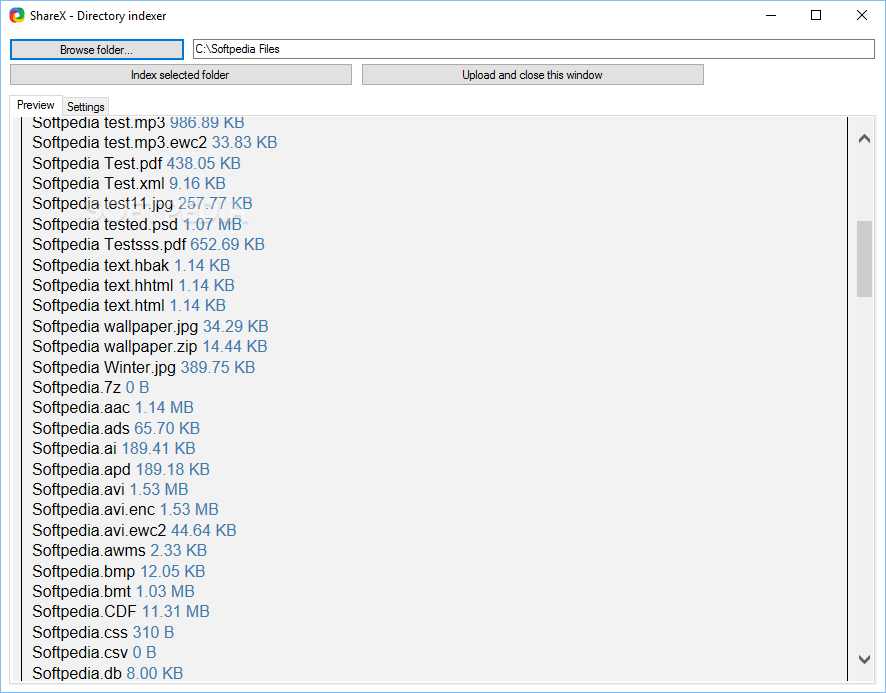Click the Softpedia text.html entry

coord(129,306)
